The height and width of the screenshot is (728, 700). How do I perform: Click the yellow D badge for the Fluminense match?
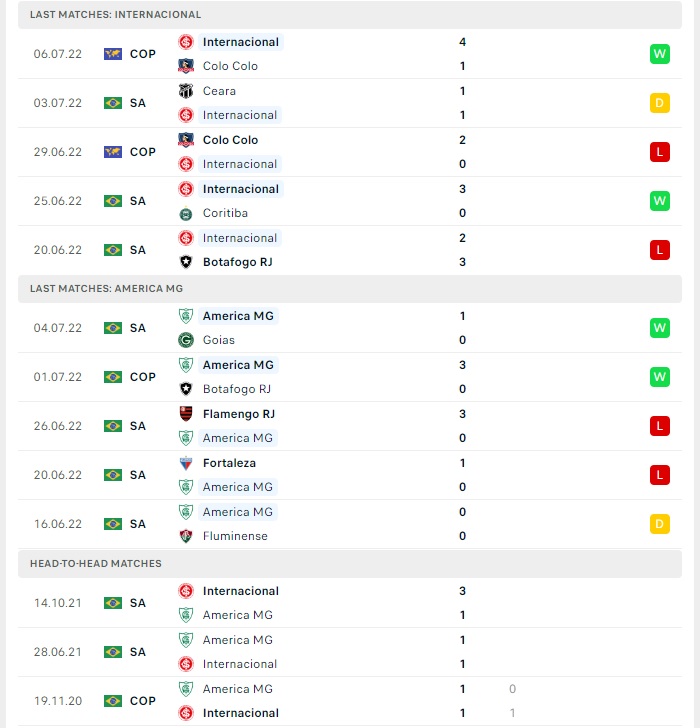pyautogui.click(x=660, y=524)
